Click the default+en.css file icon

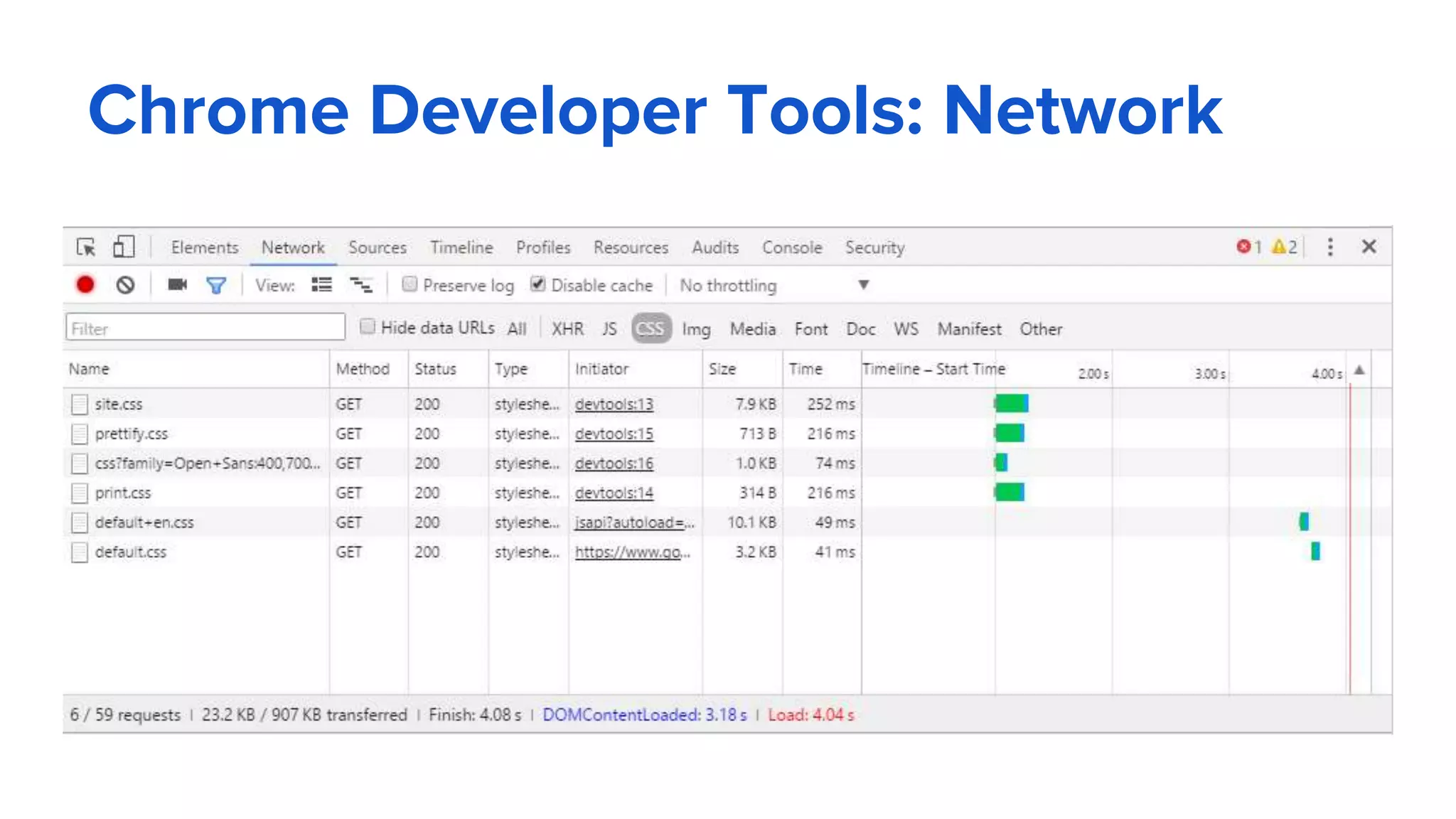[x=80, y=523]
